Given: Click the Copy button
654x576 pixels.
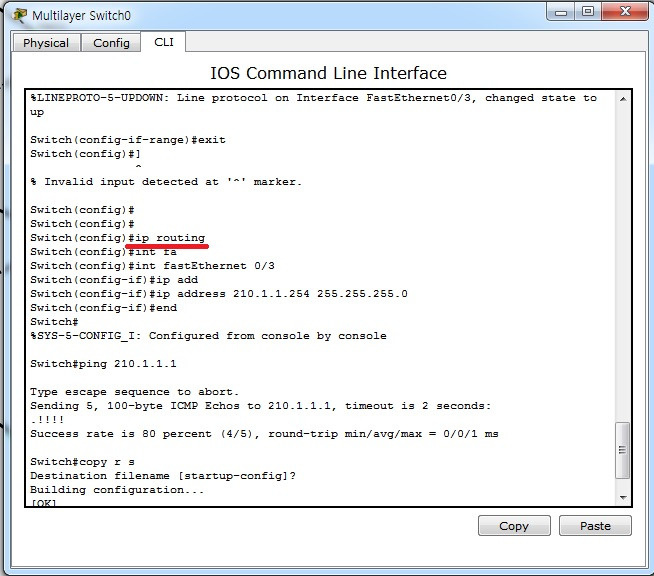Looking at the screenshot, I should [x=514, y=526].
